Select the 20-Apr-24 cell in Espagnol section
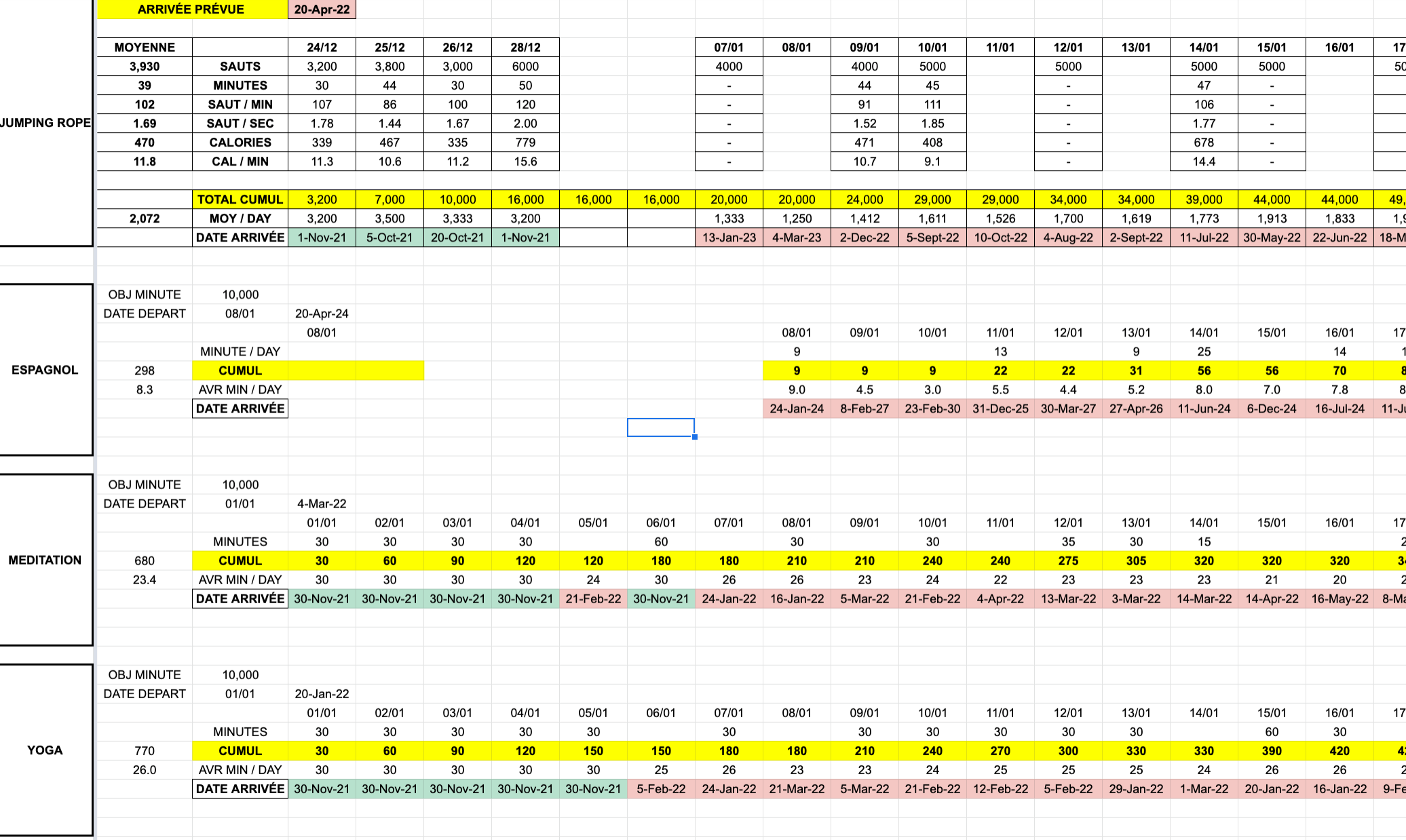 pyautogui.click(x=322, y=313)
